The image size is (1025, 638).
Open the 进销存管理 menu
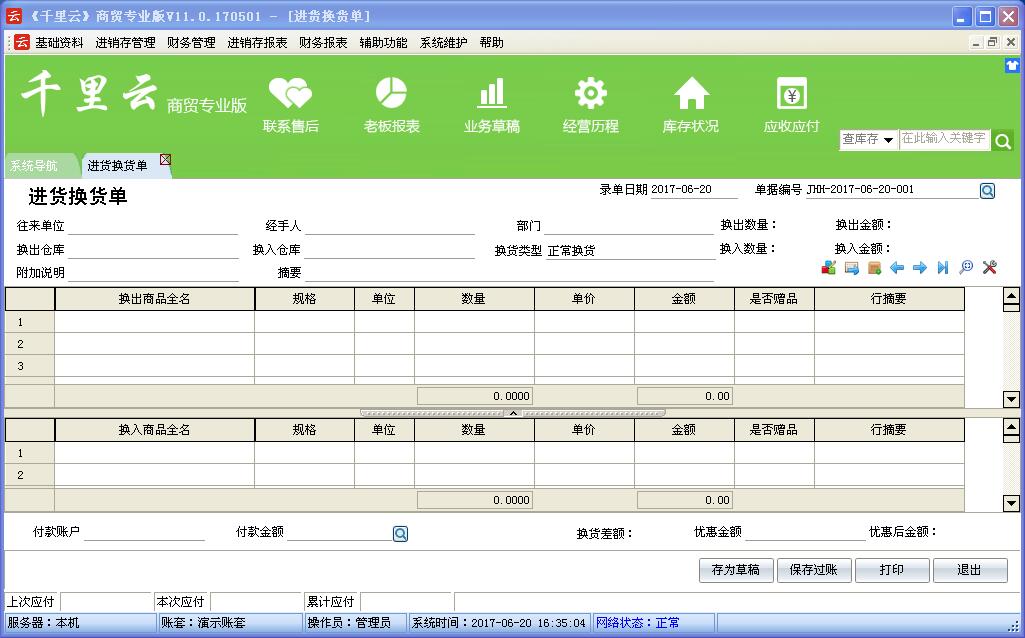(x=125, y=43)
